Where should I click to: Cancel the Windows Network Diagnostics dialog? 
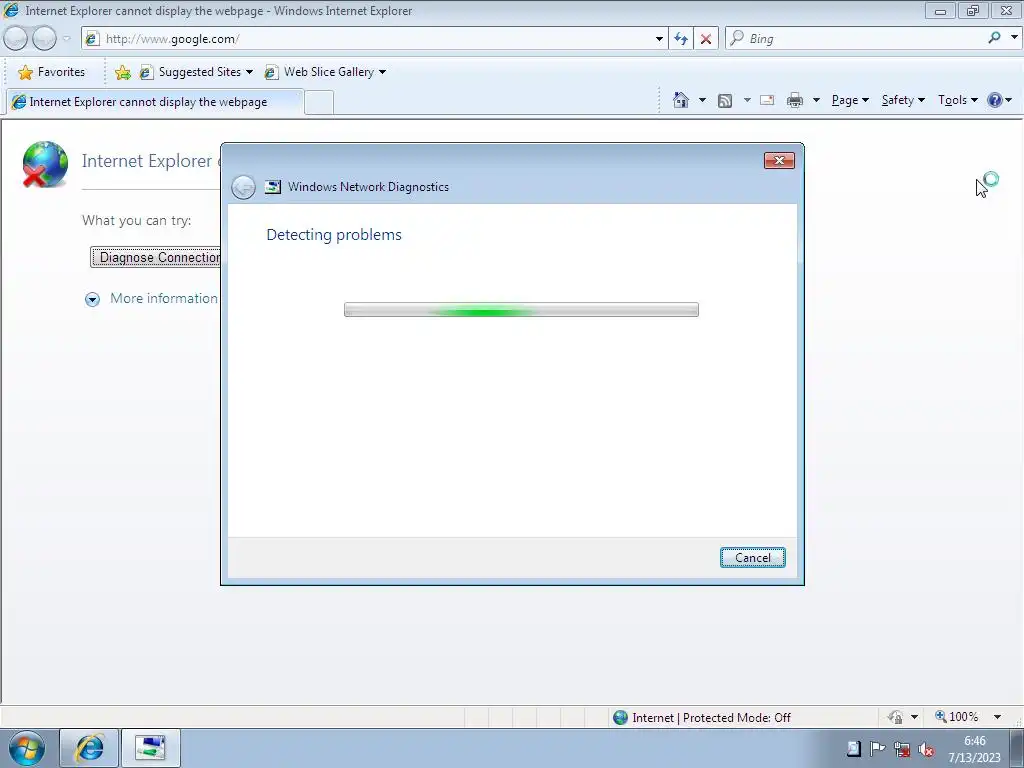752,558
